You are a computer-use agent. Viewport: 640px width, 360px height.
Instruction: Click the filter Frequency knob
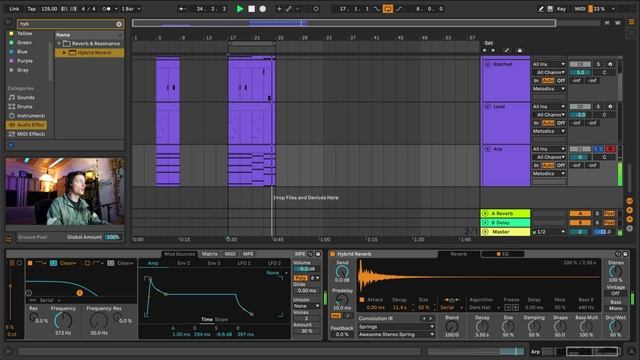point(63,321)
